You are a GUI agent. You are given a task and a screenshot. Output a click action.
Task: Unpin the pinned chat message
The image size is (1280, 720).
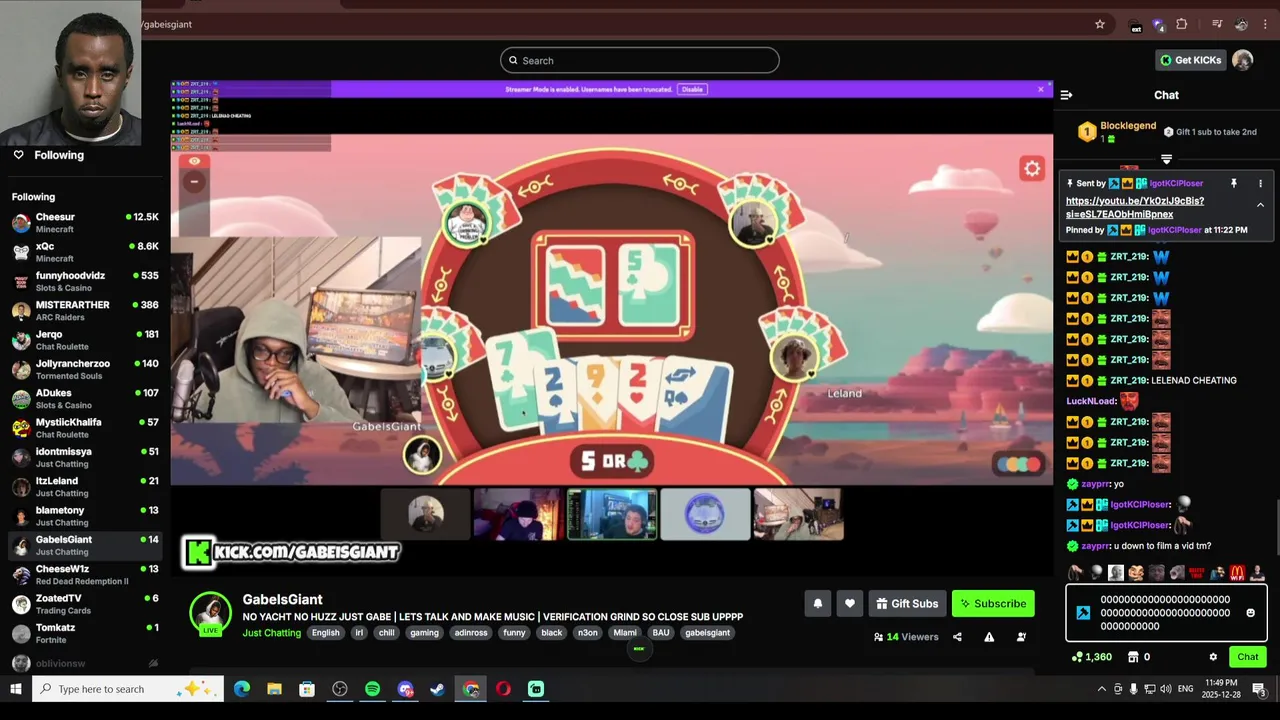click(x=1233, y=184)
